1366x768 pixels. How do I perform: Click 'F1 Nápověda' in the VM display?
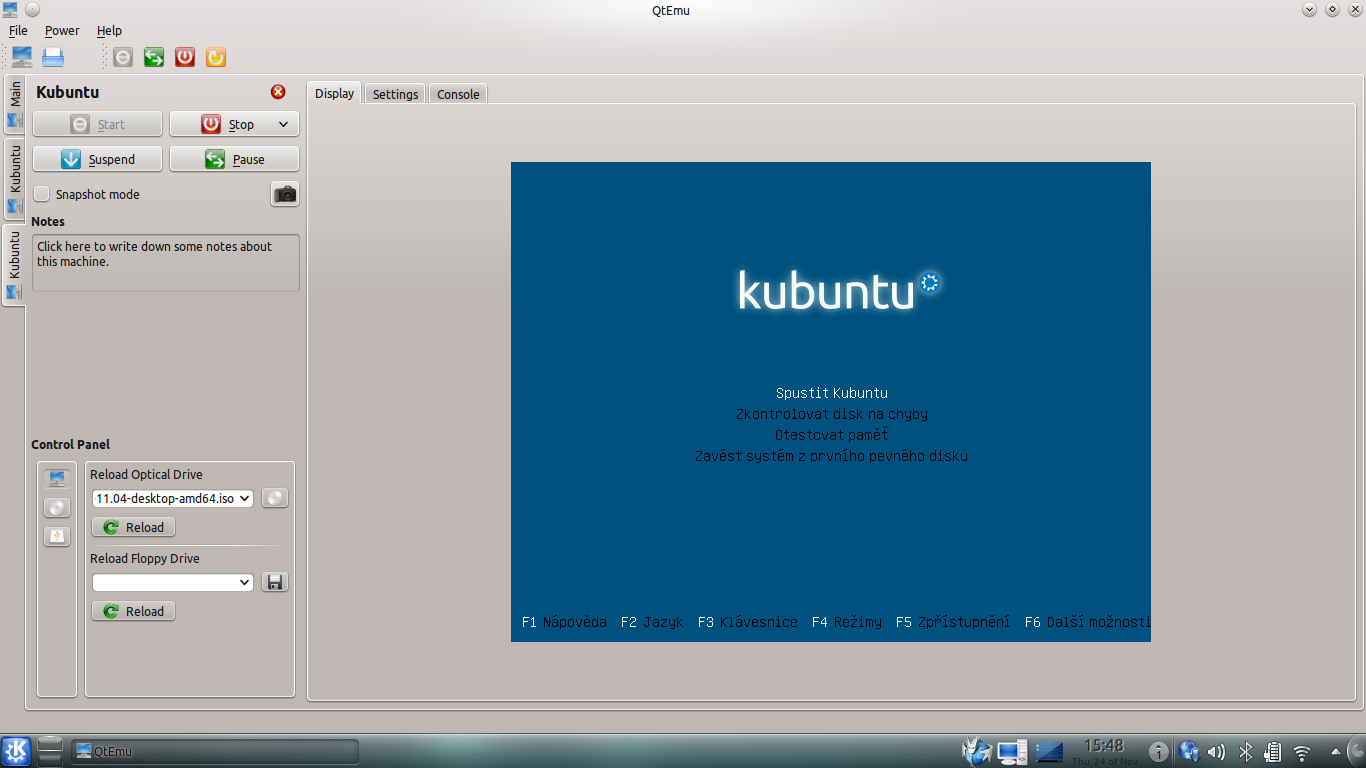(x=564, y=622)
